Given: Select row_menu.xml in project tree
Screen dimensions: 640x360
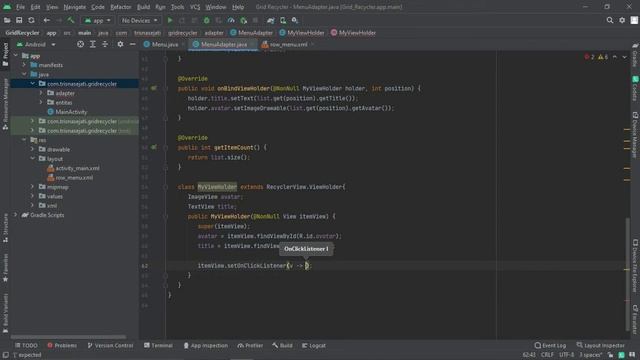Looking at the screenshot, I should coord(74,178).
